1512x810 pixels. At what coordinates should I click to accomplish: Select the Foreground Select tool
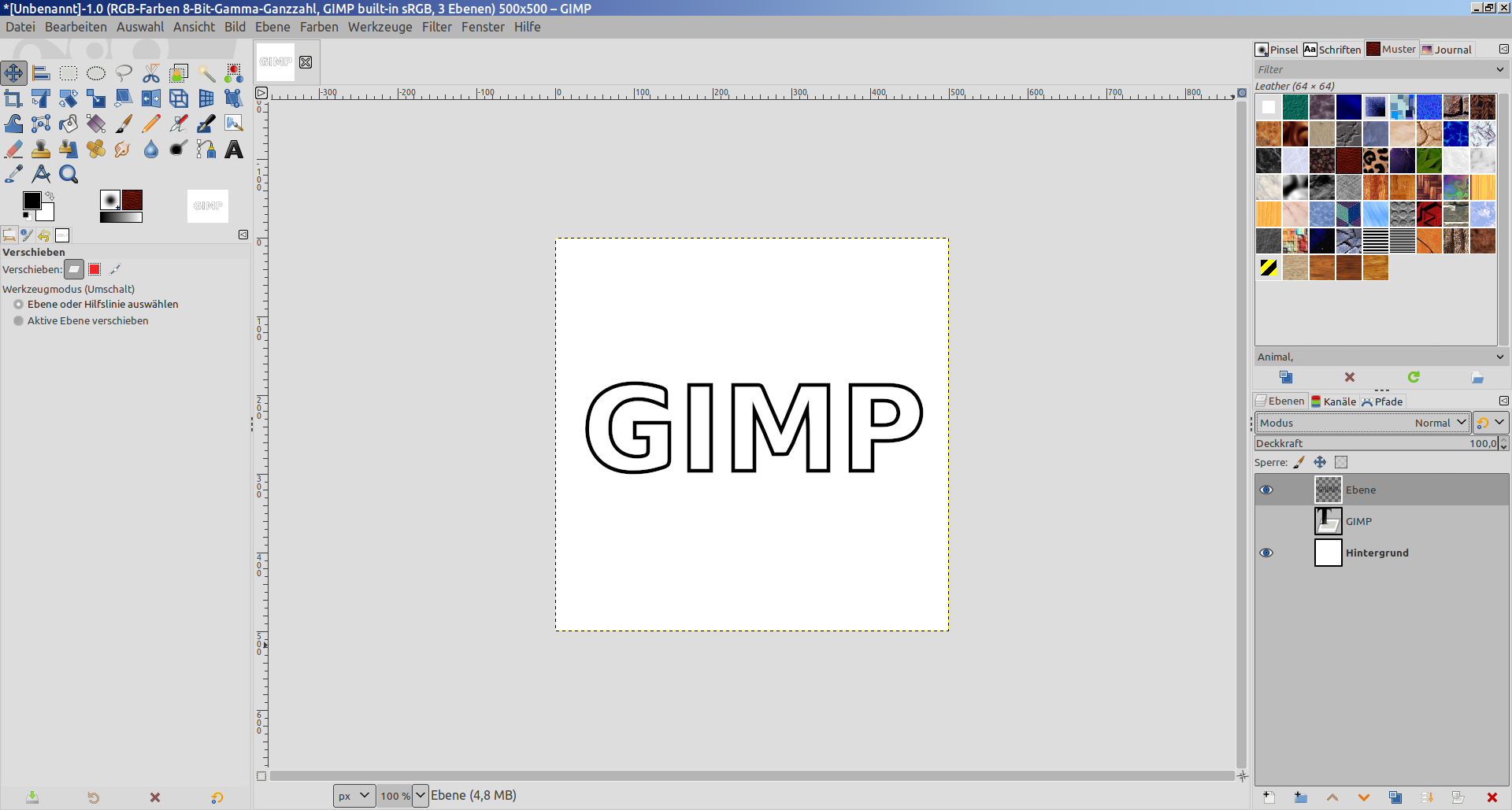pos(179,73)
